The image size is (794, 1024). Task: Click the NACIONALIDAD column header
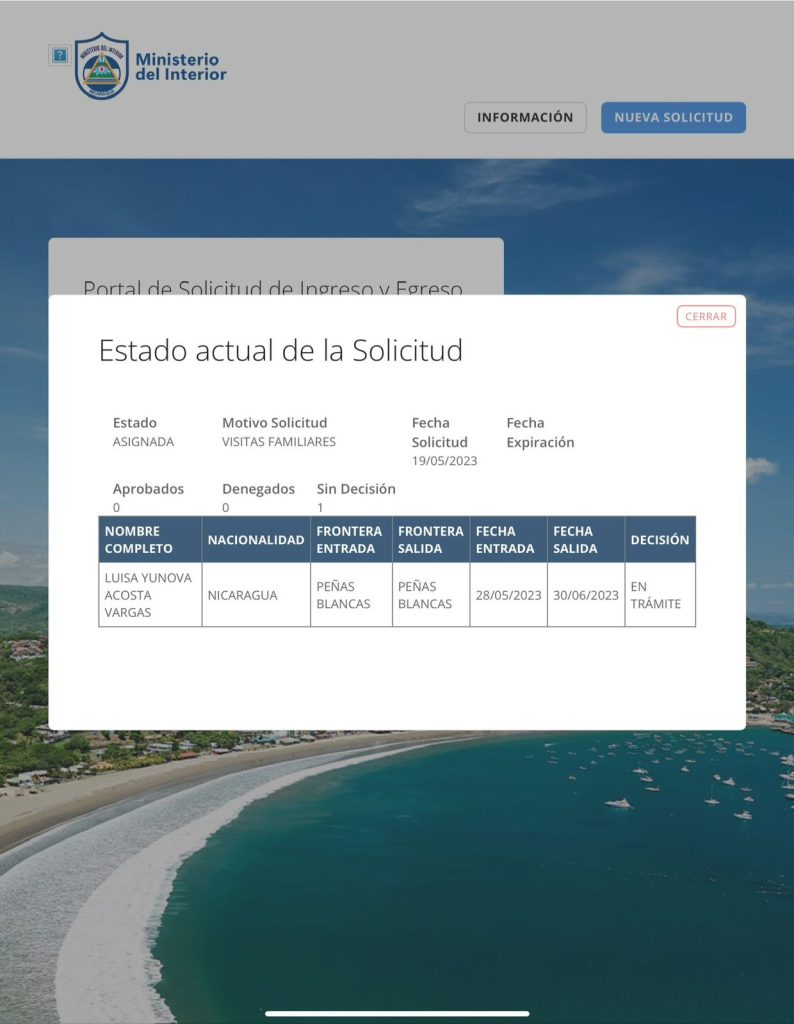(x=256, y=539)
